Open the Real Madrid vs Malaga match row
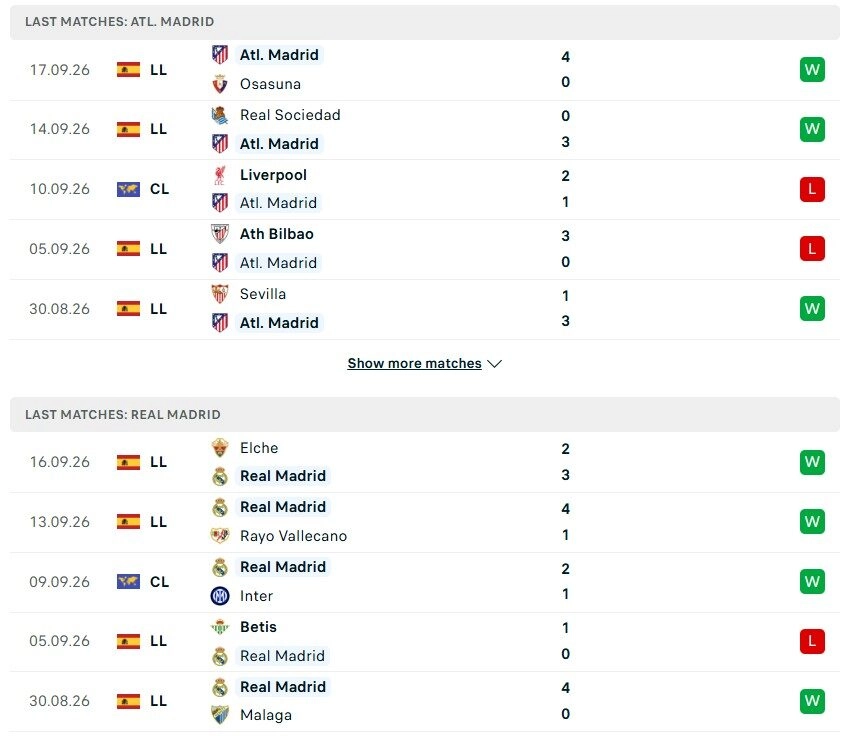Screen dimensions: 847x741 425,701
